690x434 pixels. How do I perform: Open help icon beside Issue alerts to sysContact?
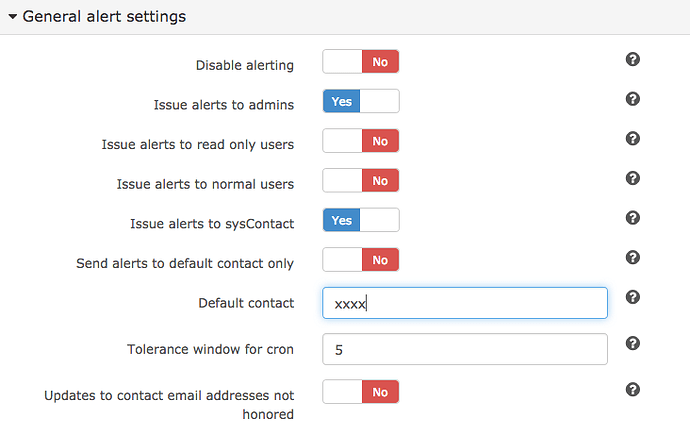632,218
